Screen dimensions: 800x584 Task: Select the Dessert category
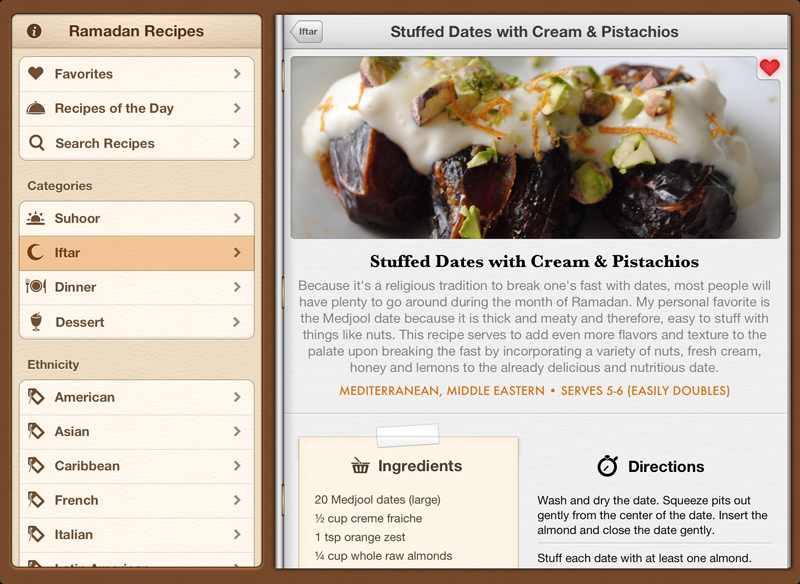(137, 322)
